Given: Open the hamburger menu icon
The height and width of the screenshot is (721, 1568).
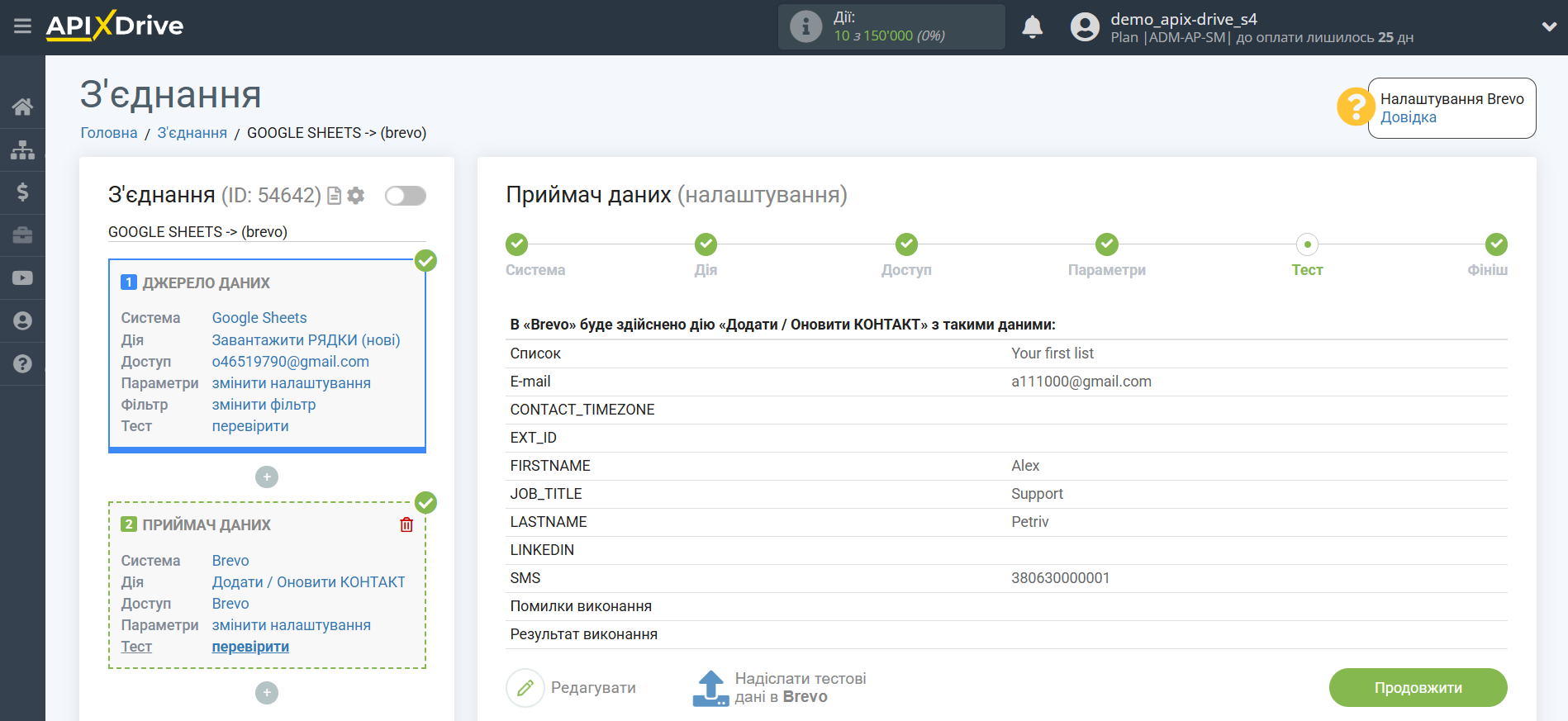Looking at the screenshot, I should click(22, 26).
